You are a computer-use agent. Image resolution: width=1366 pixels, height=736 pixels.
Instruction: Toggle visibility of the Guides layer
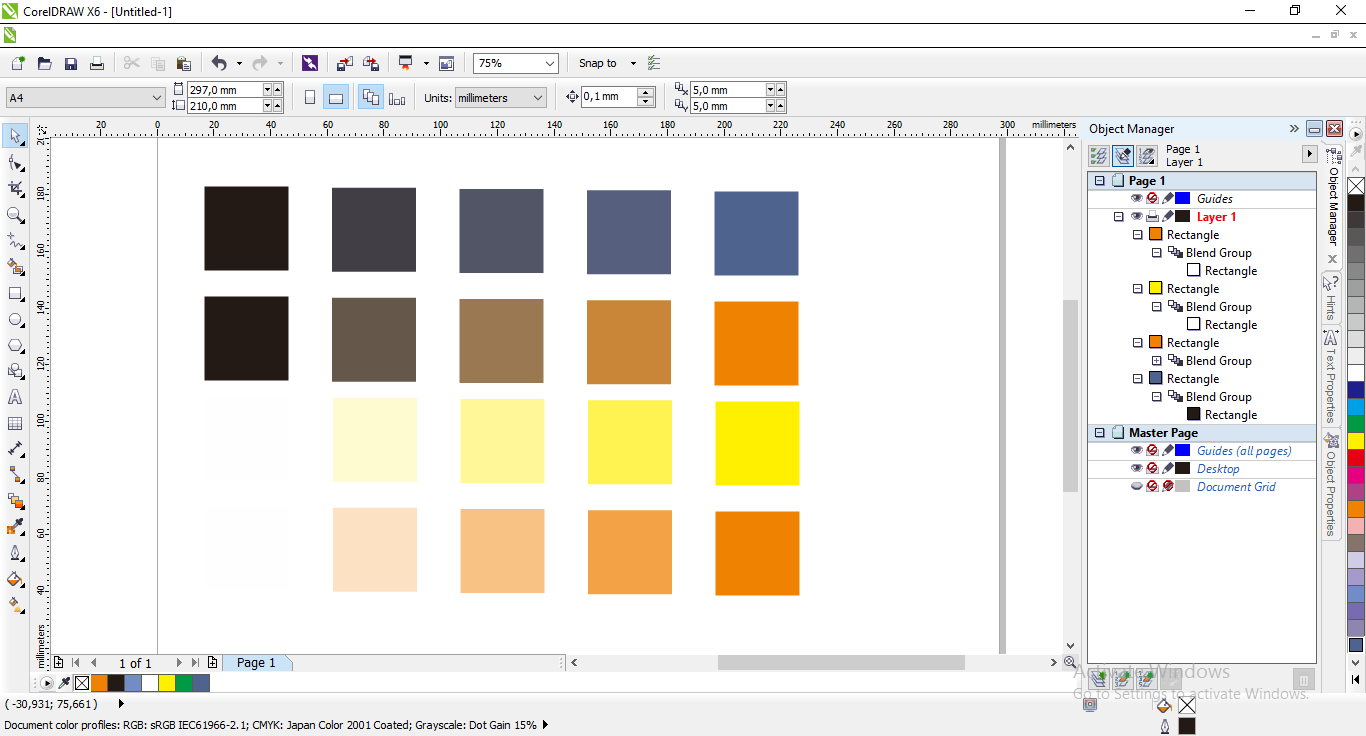[x=1137, y=197]
